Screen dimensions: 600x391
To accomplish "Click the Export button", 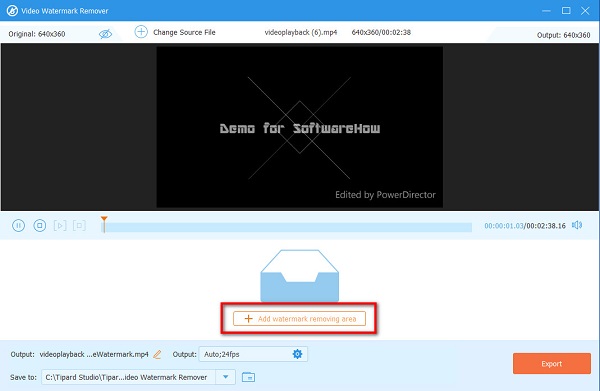I will tap(552, 363).
